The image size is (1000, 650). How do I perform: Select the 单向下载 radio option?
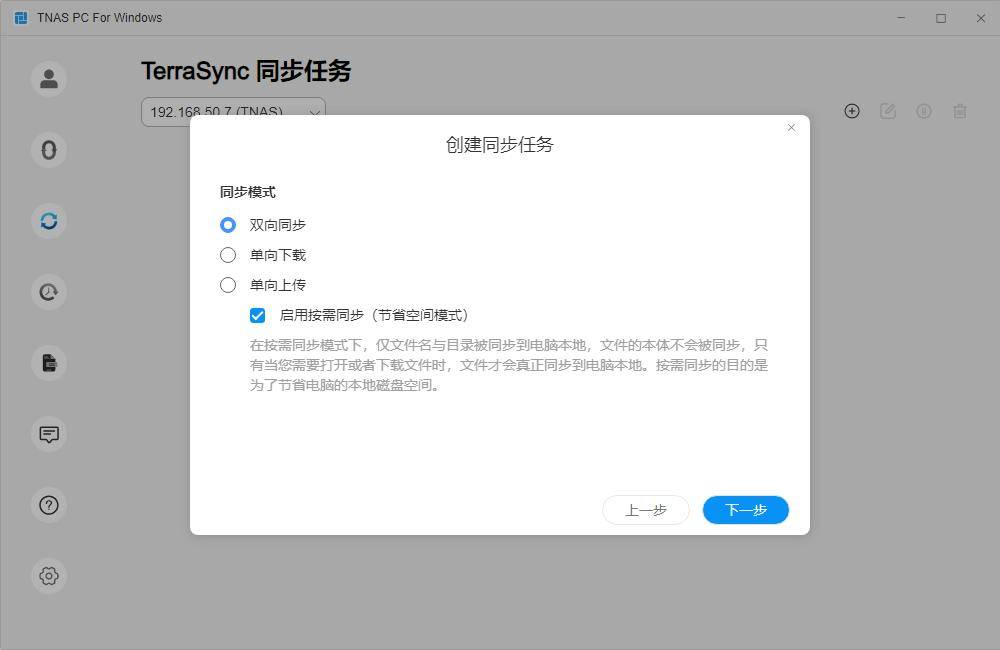point(228,255)
